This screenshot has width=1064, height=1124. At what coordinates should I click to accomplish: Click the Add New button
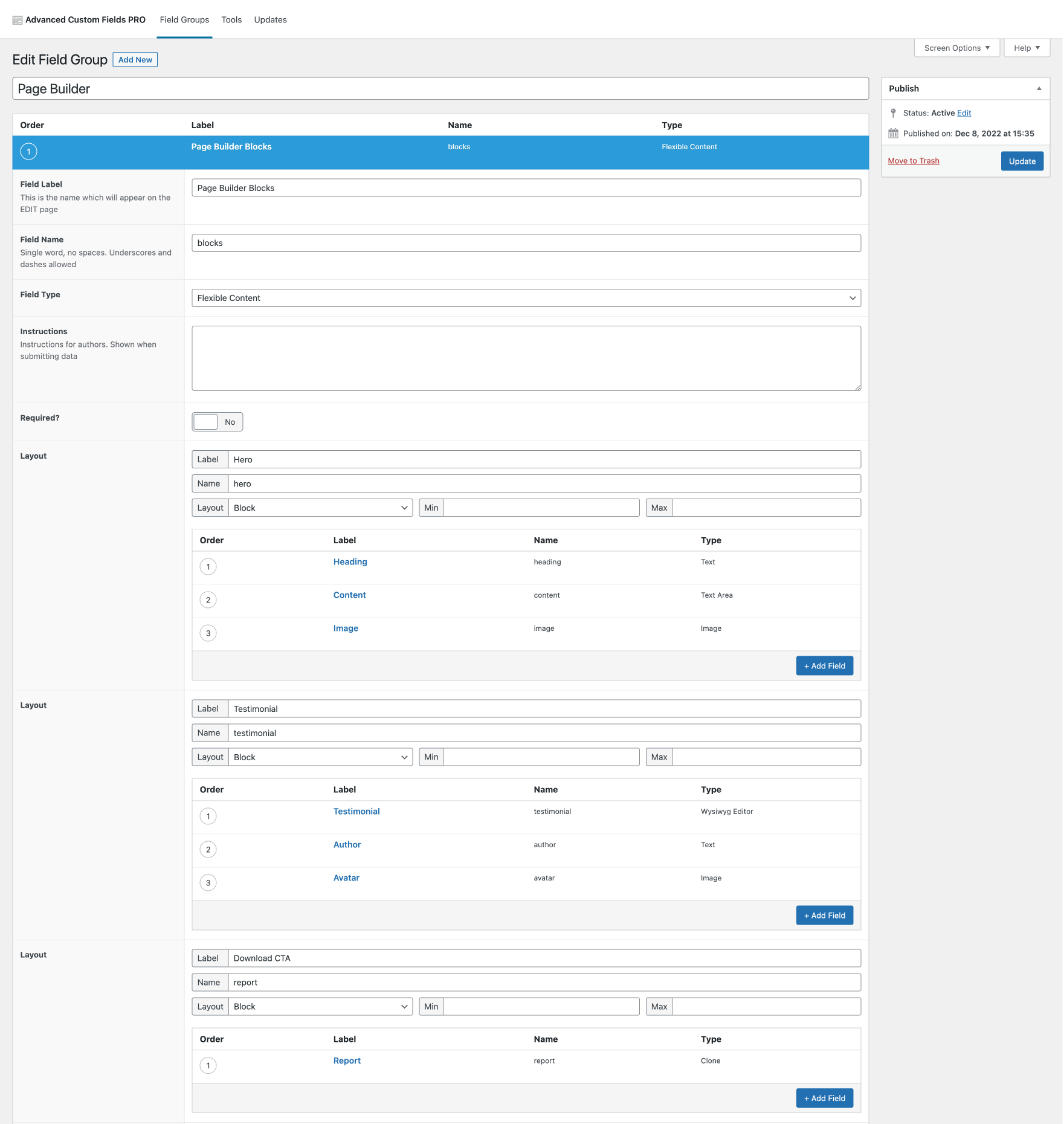coord(135,60)
